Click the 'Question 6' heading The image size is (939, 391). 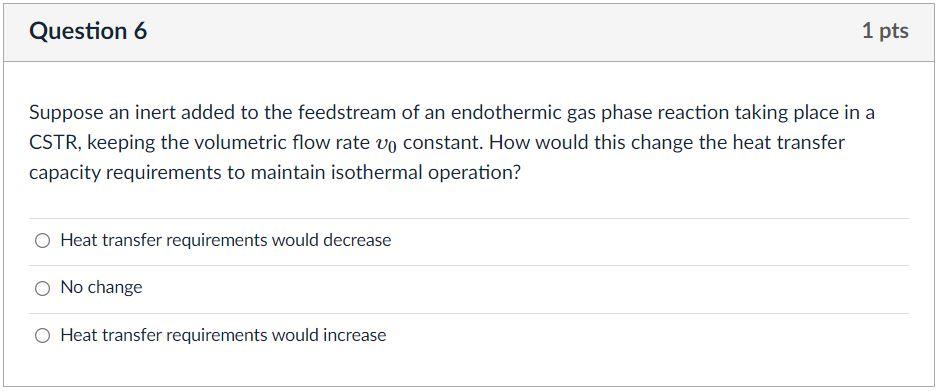pyautogui.click(x=88, y=31)
